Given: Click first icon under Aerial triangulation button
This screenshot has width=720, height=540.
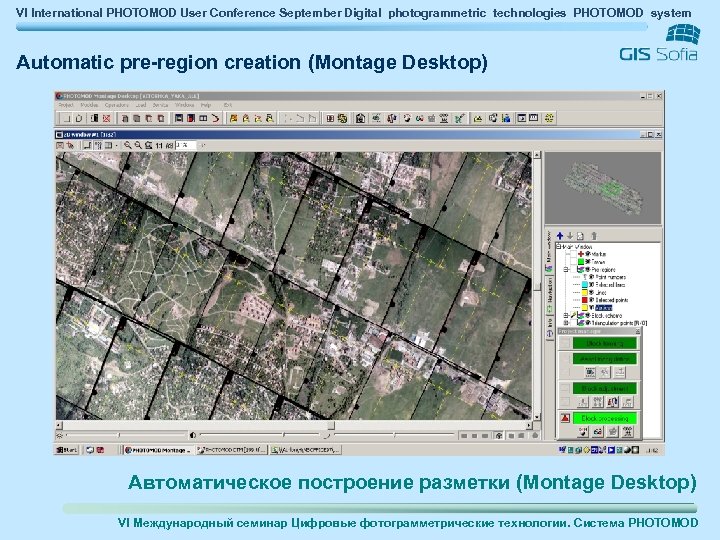Looking at the screenshot, I should tap(590, 372).
